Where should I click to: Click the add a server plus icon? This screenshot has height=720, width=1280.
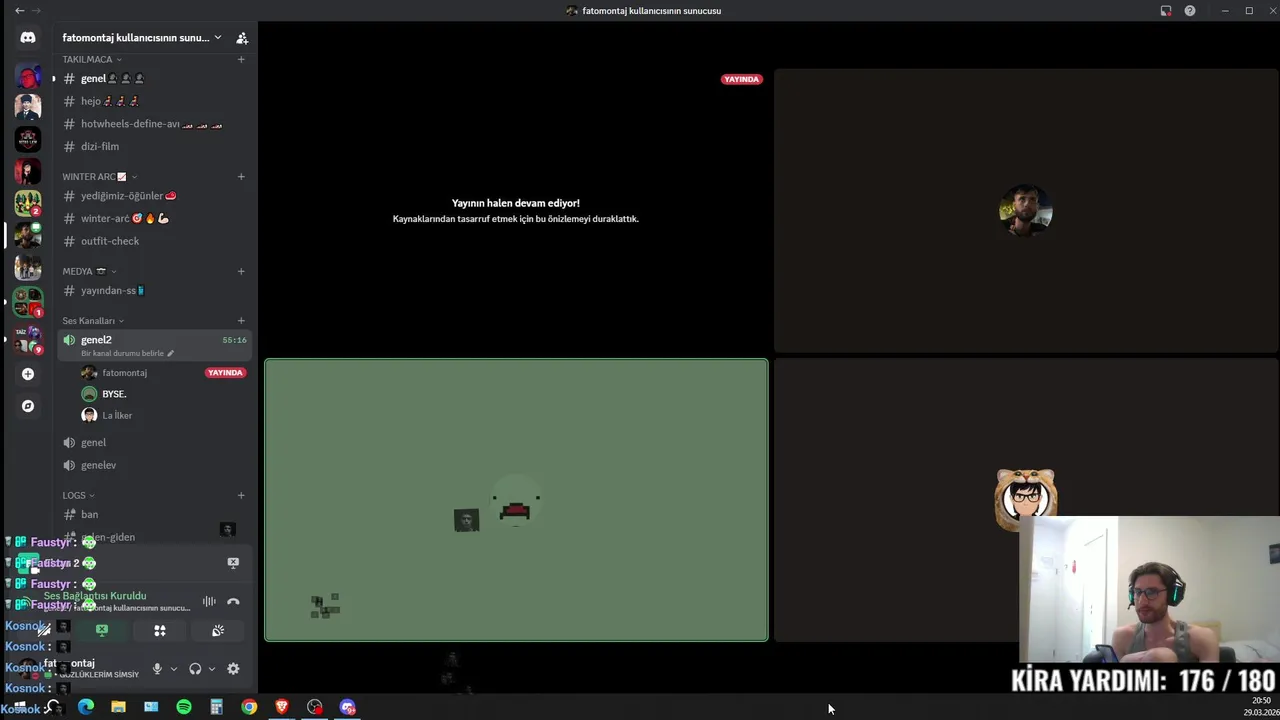coord(28,374)
